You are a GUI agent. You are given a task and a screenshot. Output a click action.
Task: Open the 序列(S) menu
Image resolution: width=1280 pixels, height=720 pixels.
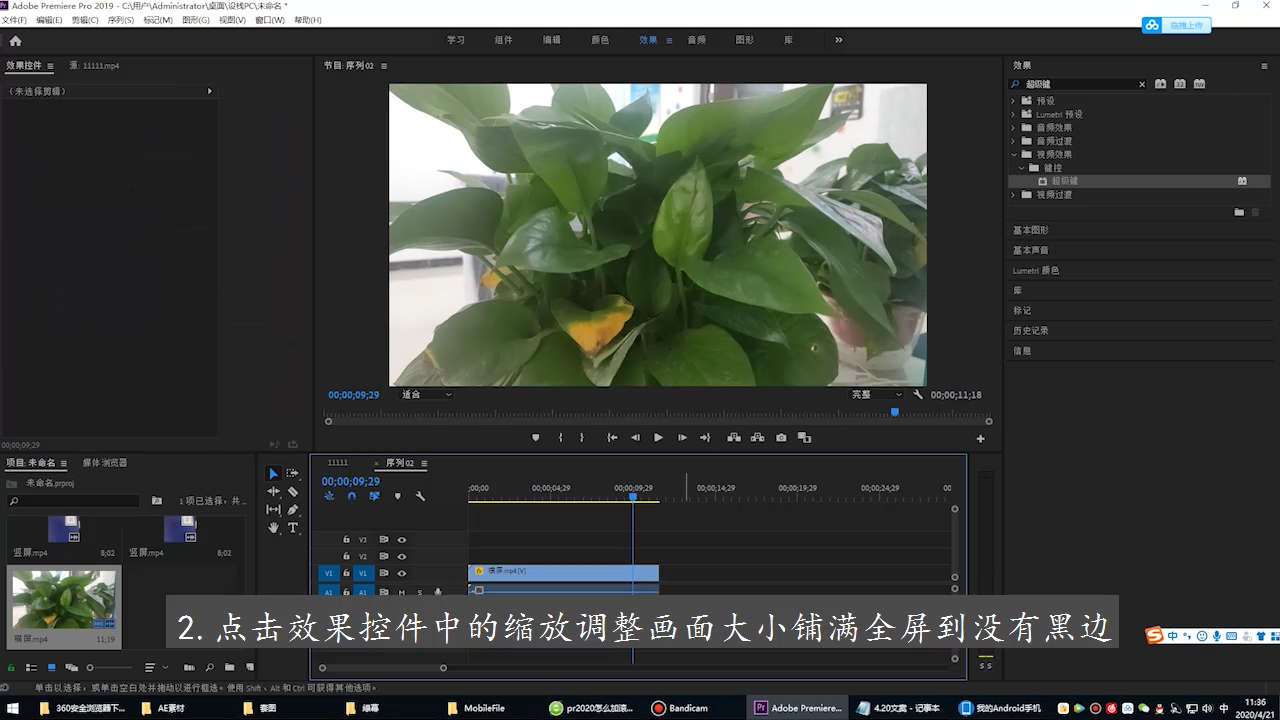(x=121, y=20)
